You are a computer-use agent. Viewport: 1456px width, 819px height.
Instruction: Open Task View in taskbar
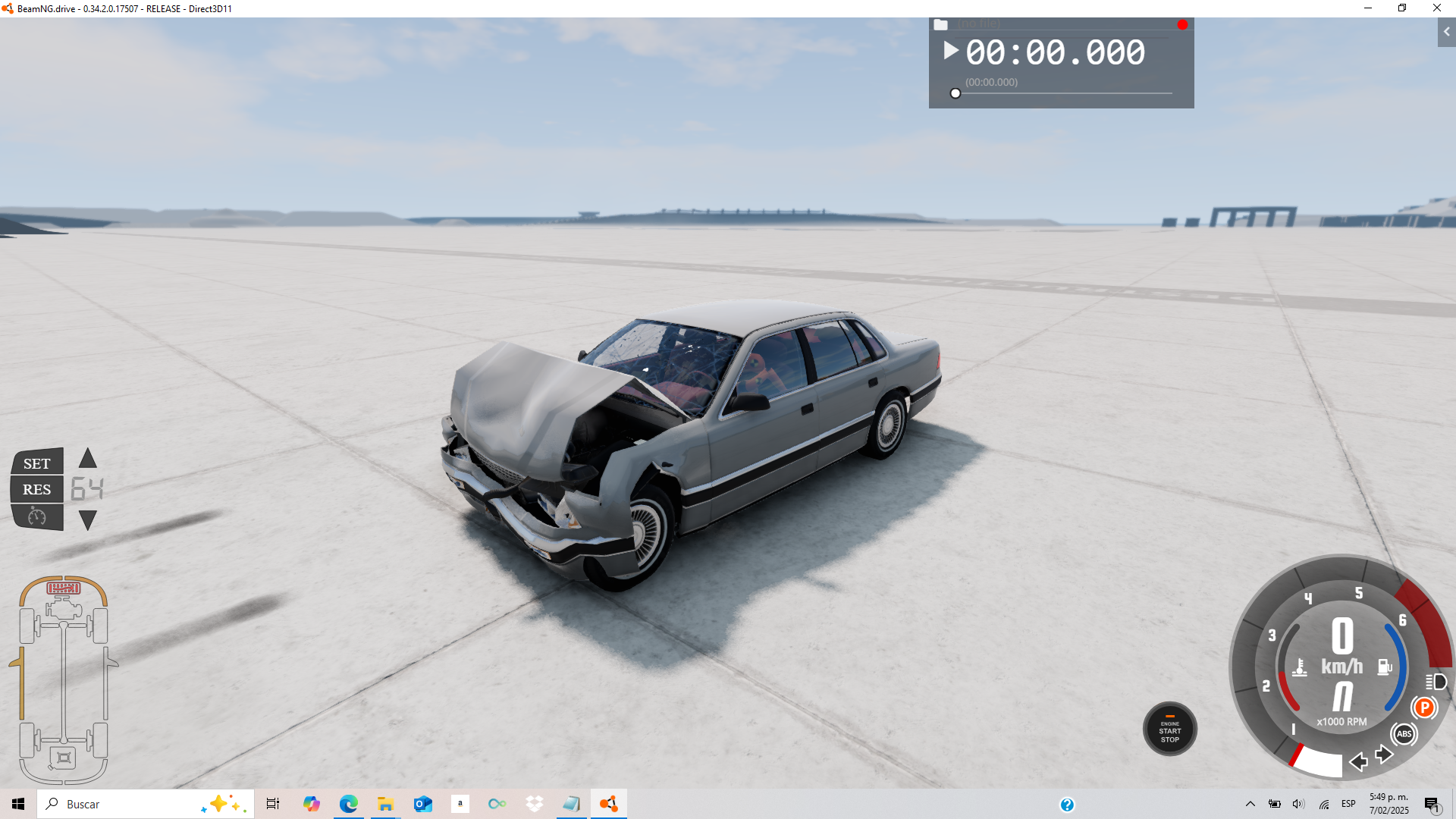[273, 804]
